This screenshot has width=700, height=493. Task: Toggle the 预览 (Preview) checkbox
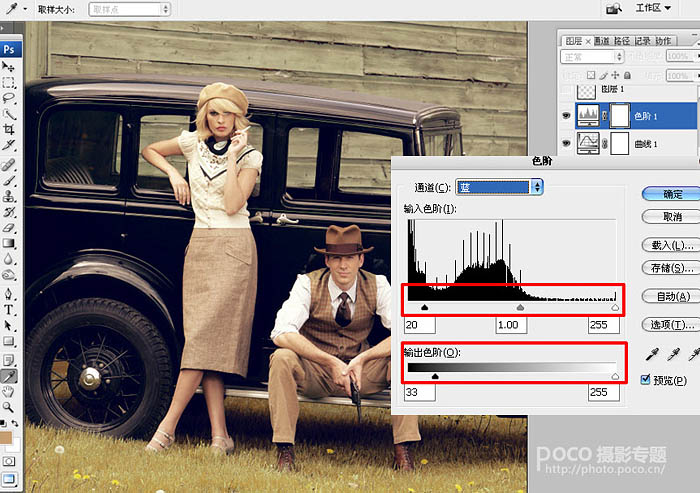coord(644,380)
